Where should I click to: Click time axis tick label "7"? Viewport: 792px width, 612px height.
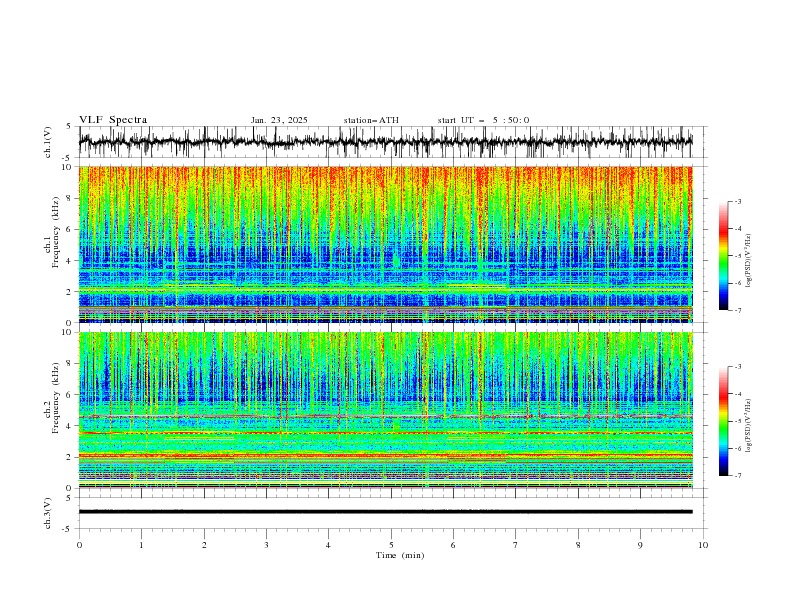pyautogui.click(x=516, y=545)
